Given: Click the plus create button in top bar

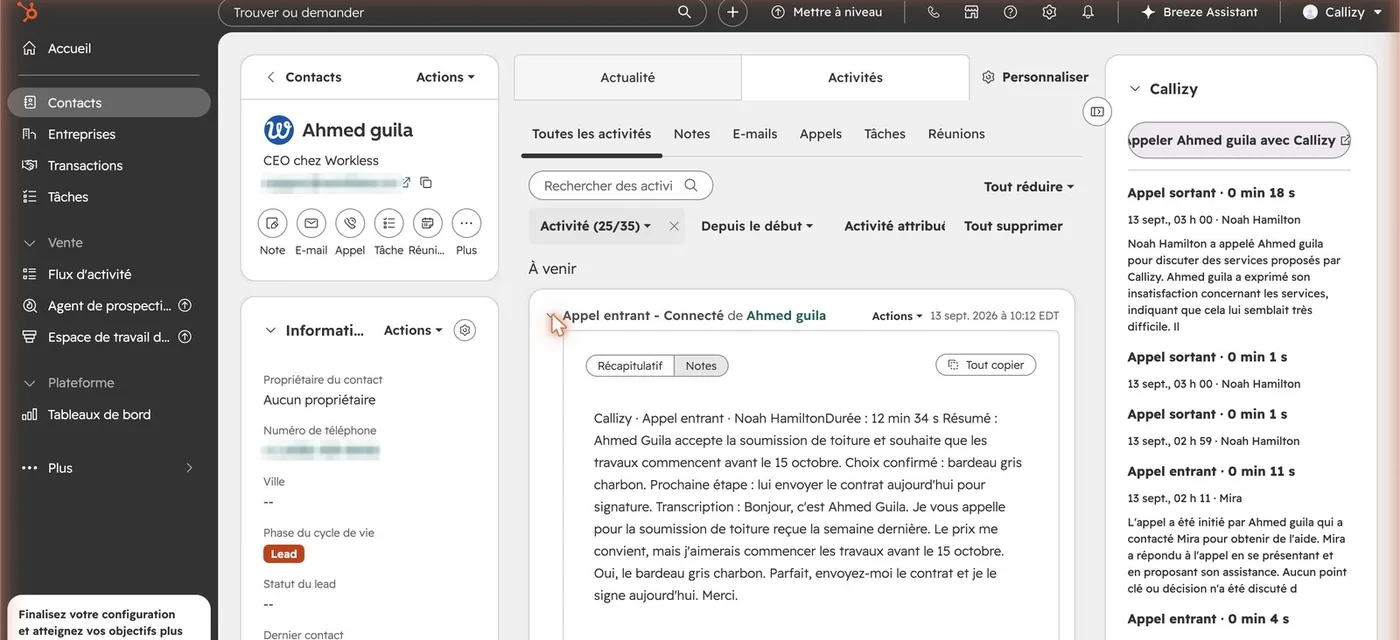Looking at the screenshot, I should click(732, 12).
